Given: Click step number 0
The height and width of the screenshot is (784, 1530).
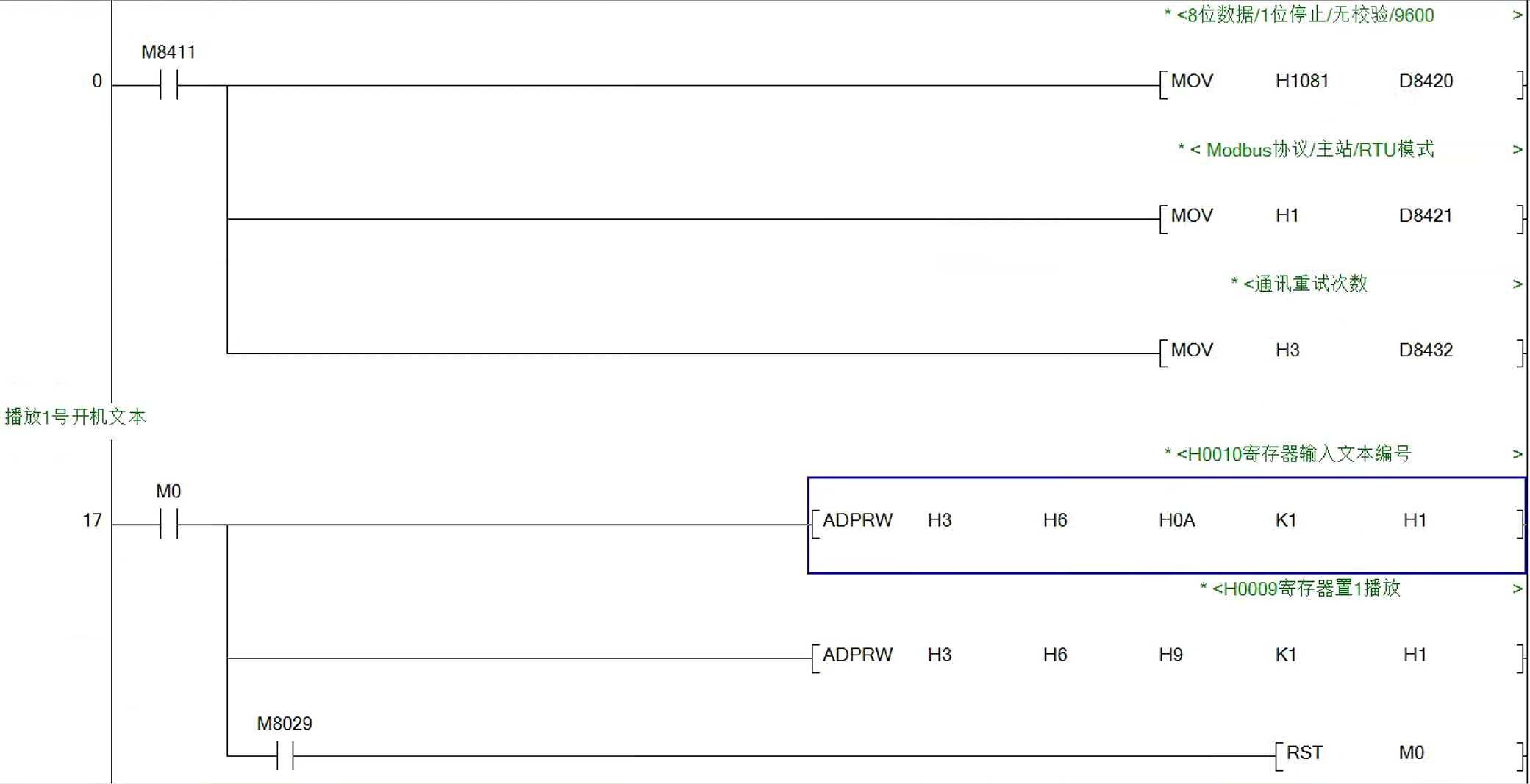Looking at the screenshot, I should tap(97, 82).
